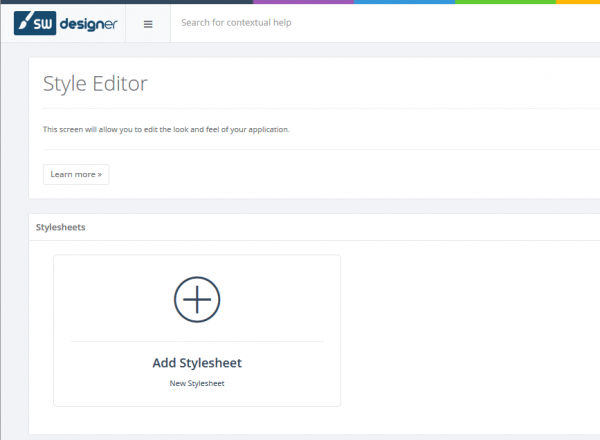The image size is (600, 440).
Task: Click empty space left of the plus icon
Action: [110, 299]
